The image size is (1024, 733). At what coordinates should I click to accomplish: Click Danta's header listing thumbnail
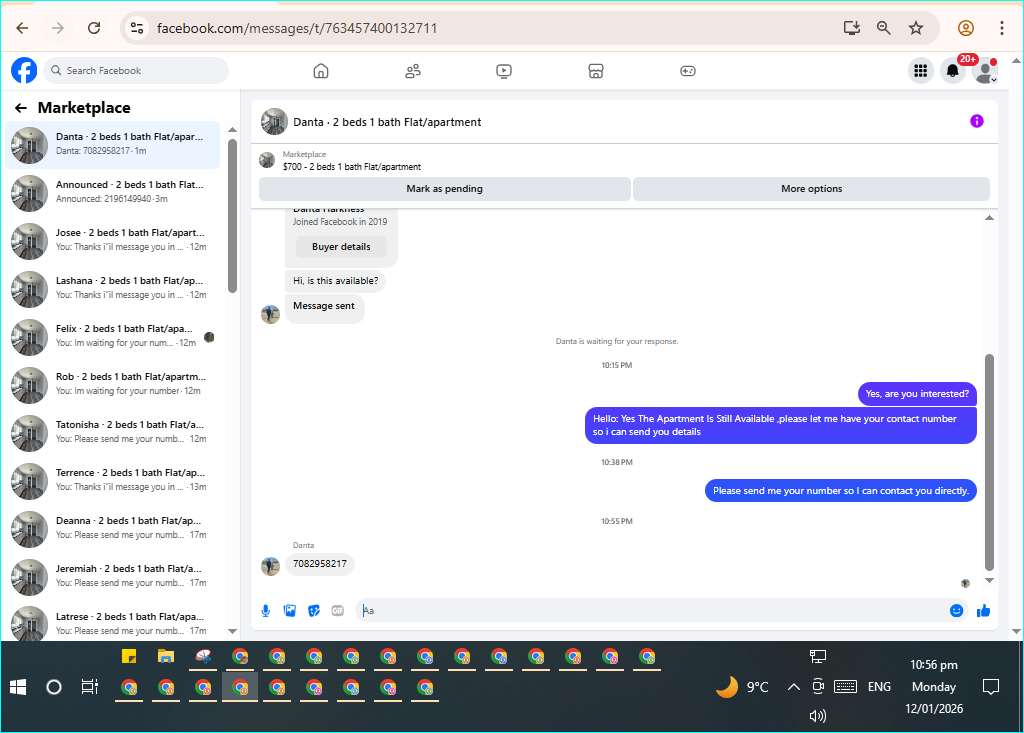coord(274,122)
